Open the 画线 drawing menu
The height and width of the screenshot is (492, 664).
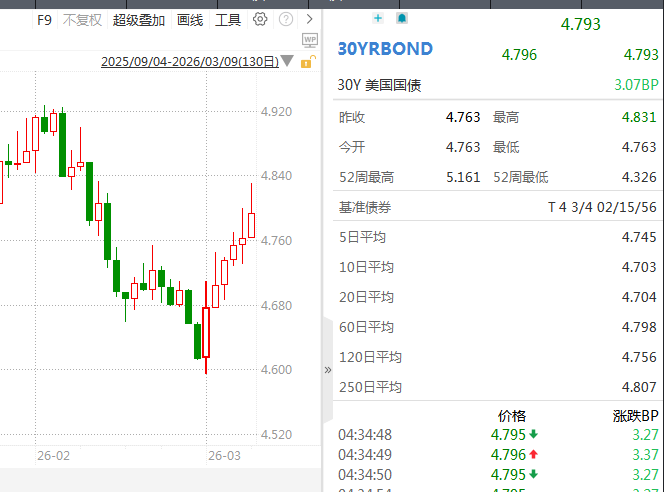pos(190,19)
